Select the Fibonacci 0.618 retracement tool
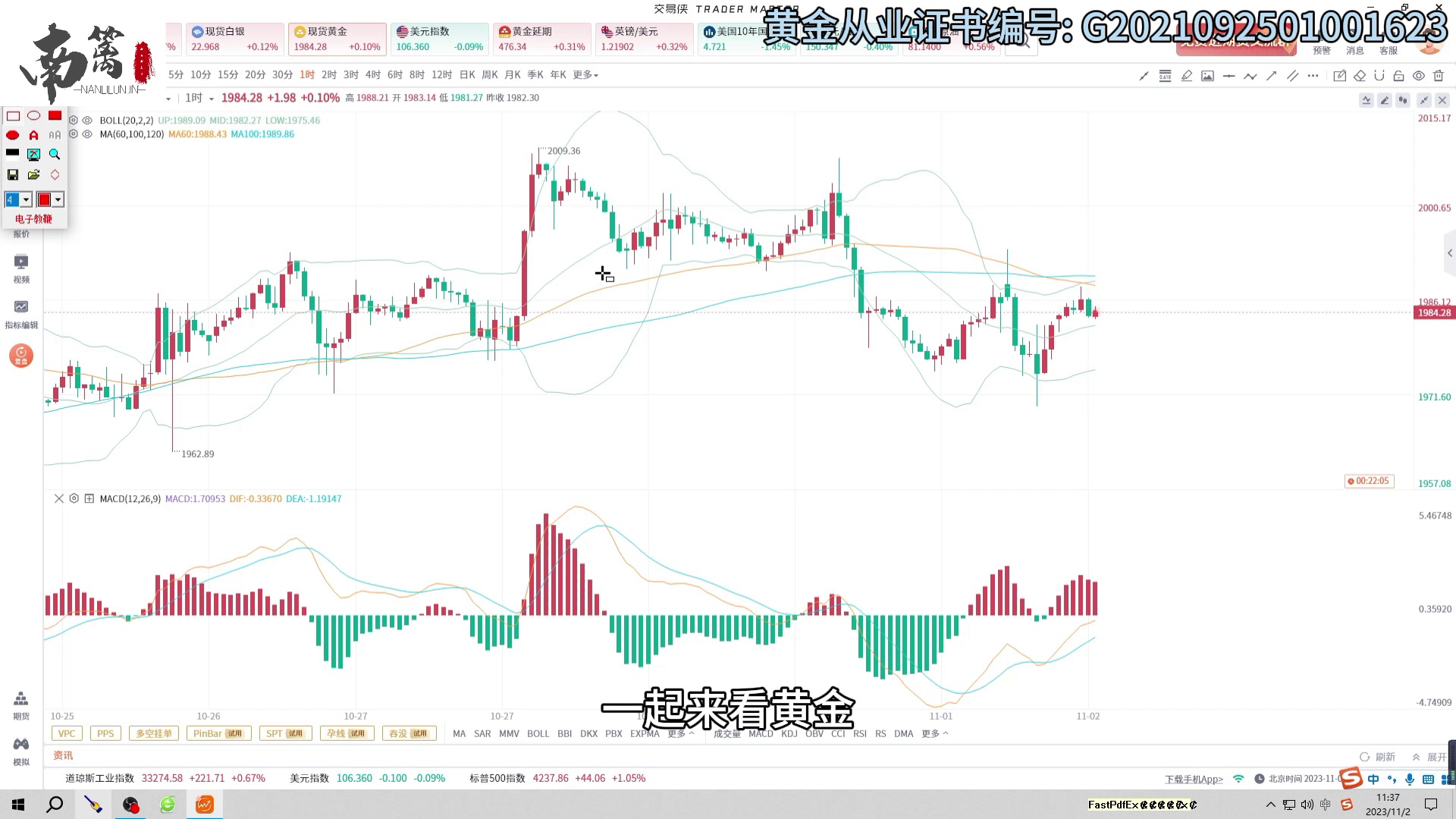This screenshot has height=819, width=1456. tap(1166, 76)
